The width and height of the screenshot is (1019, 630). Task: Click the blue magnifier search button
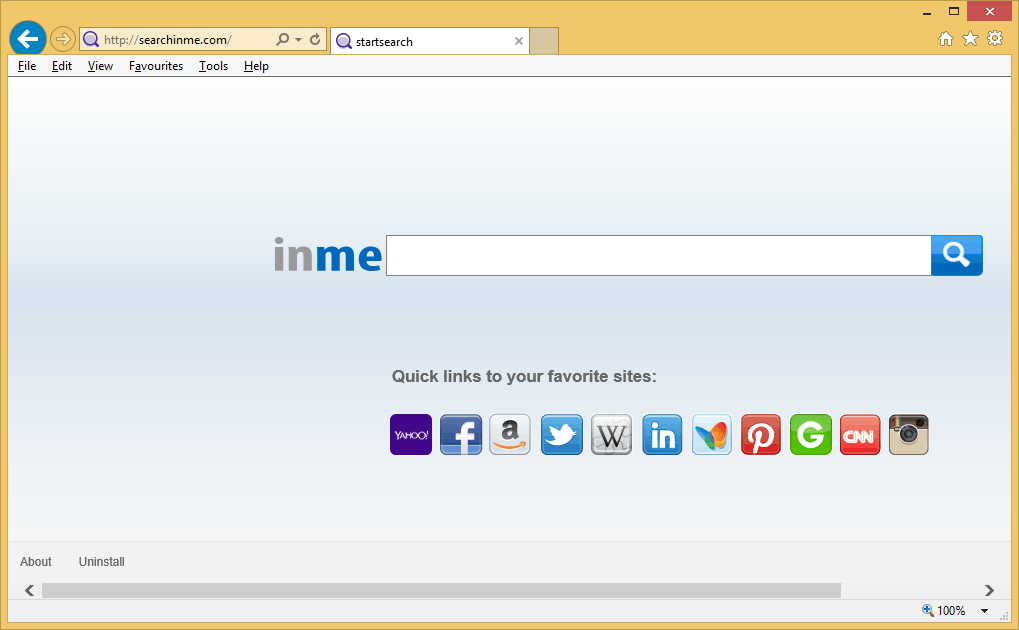[x=957, y=256]
